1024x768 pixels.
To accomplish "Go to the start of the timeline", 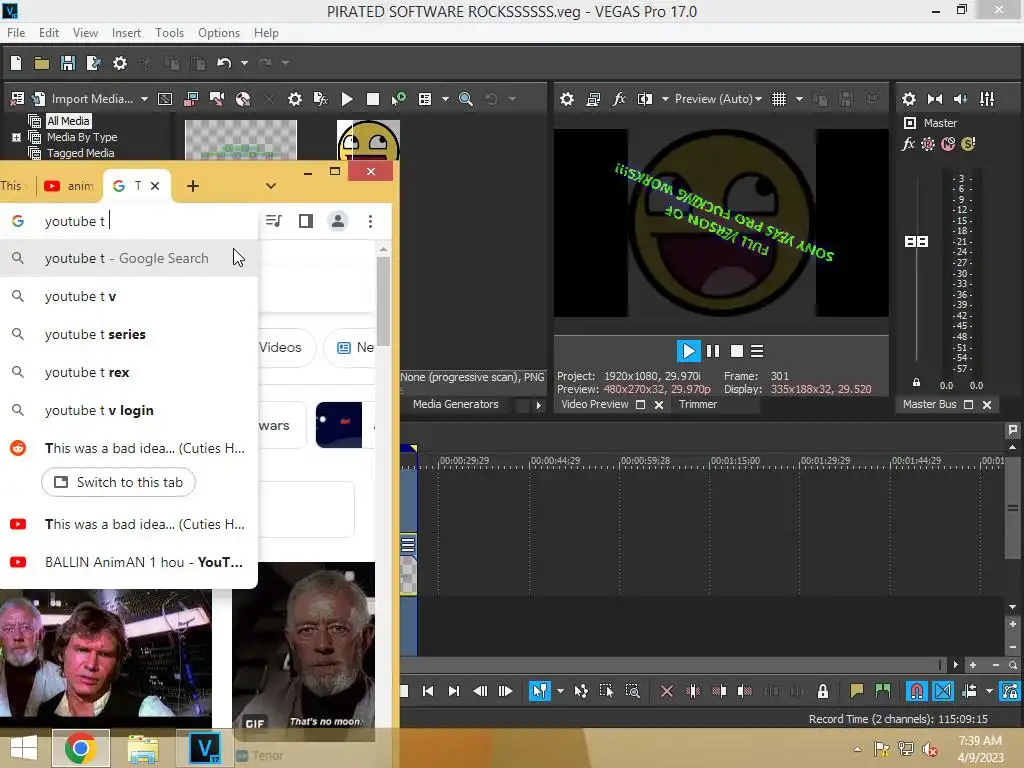I will point(428,691).
